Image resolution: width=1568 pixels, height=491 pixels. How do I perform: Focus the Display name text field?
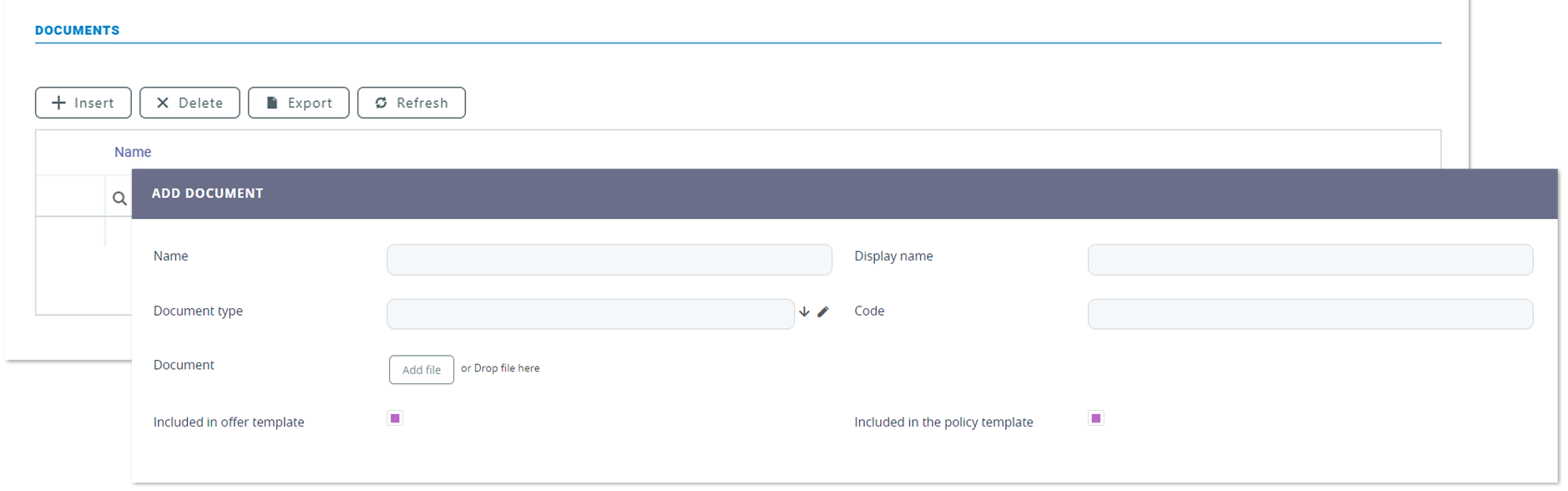tap(1309, 260)
